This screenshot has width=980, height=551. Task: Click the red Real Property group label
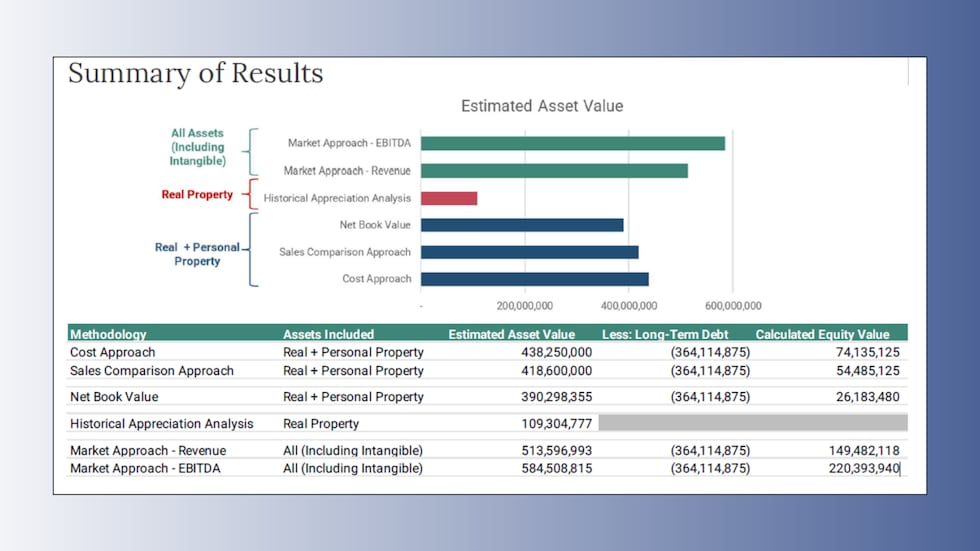click(x=197, y=195)
